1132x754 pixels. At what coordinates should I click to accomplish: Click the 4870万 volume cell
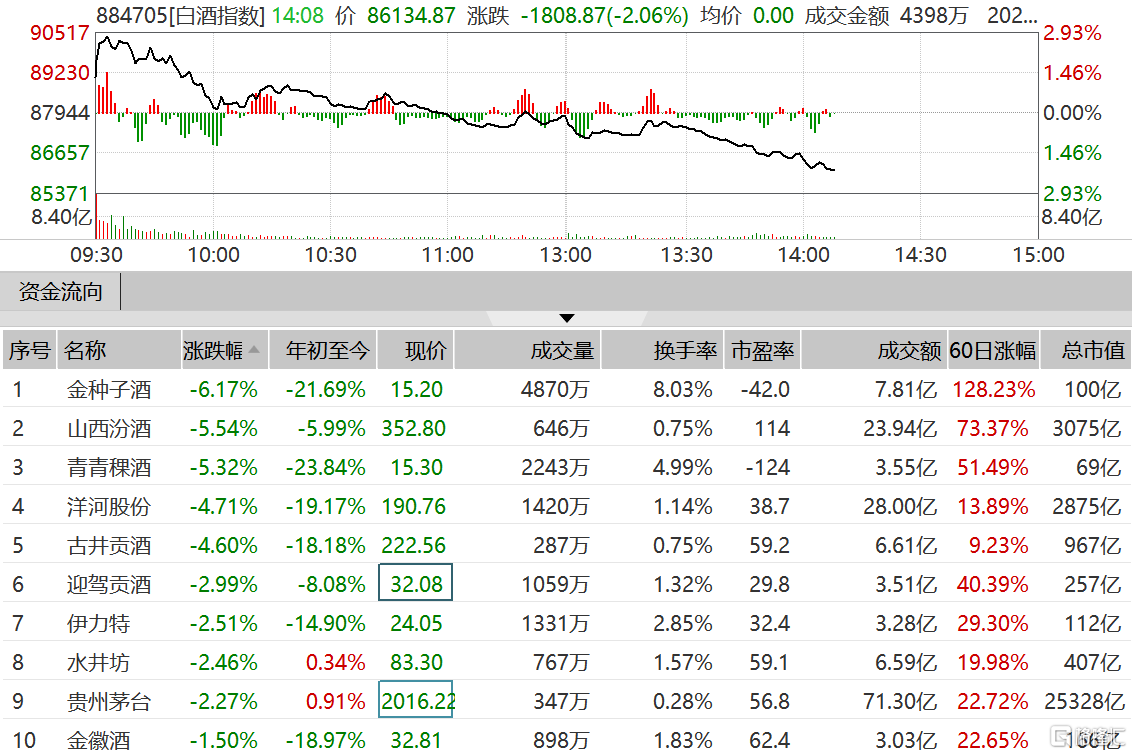tap(555, 389)
